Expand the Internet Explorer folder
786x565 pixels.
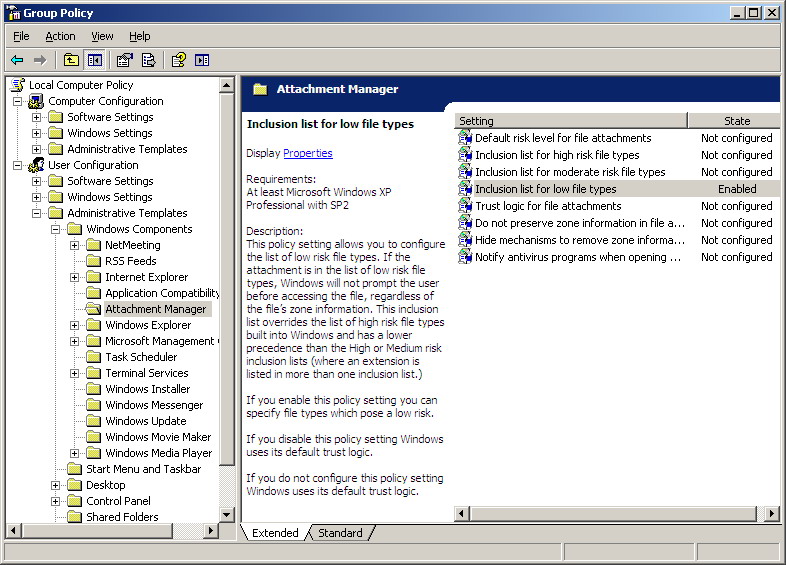(75, 277)
